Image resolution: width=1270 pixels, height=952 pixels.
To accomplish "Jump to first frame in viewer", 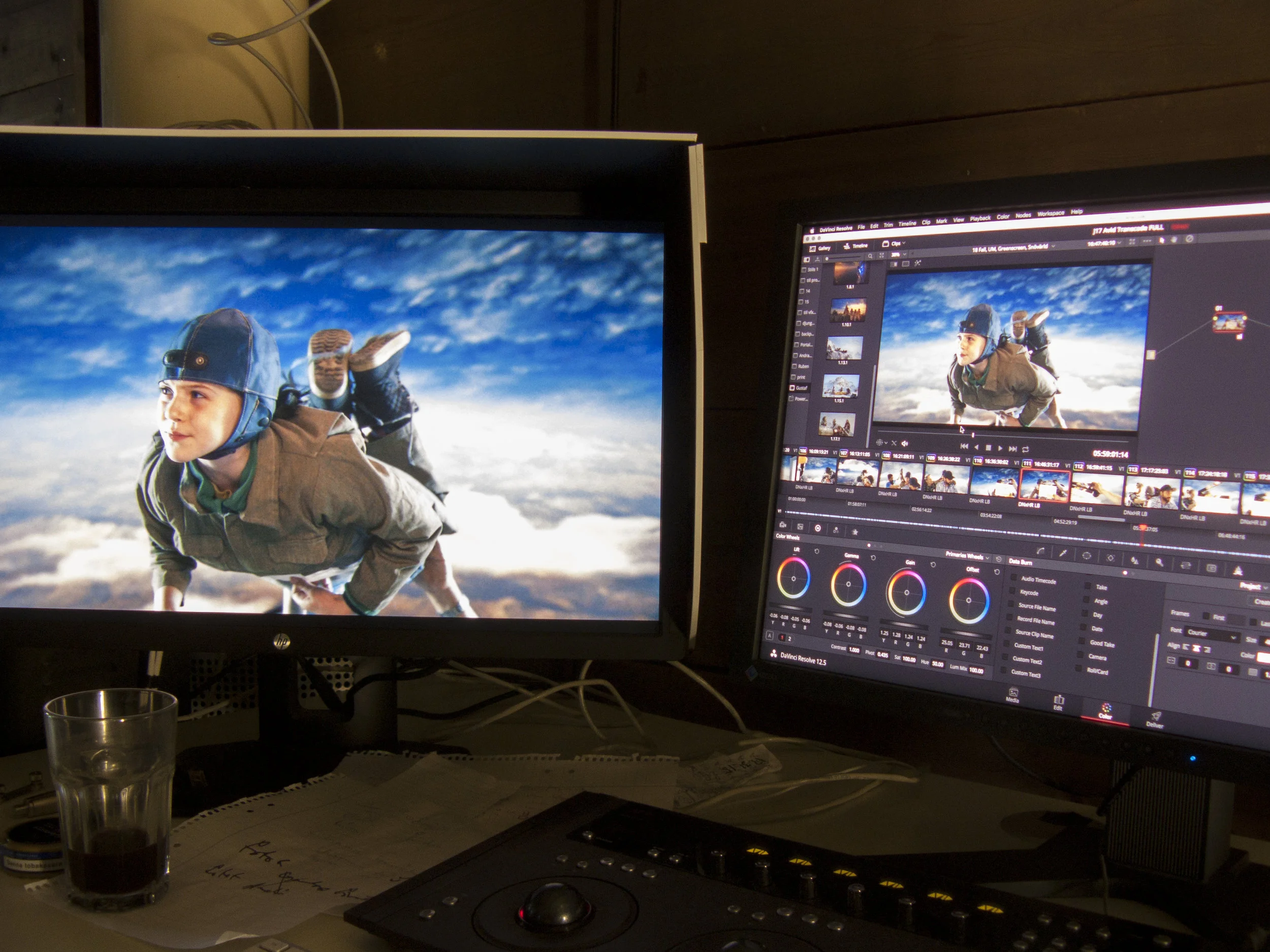I will (965, 446).
